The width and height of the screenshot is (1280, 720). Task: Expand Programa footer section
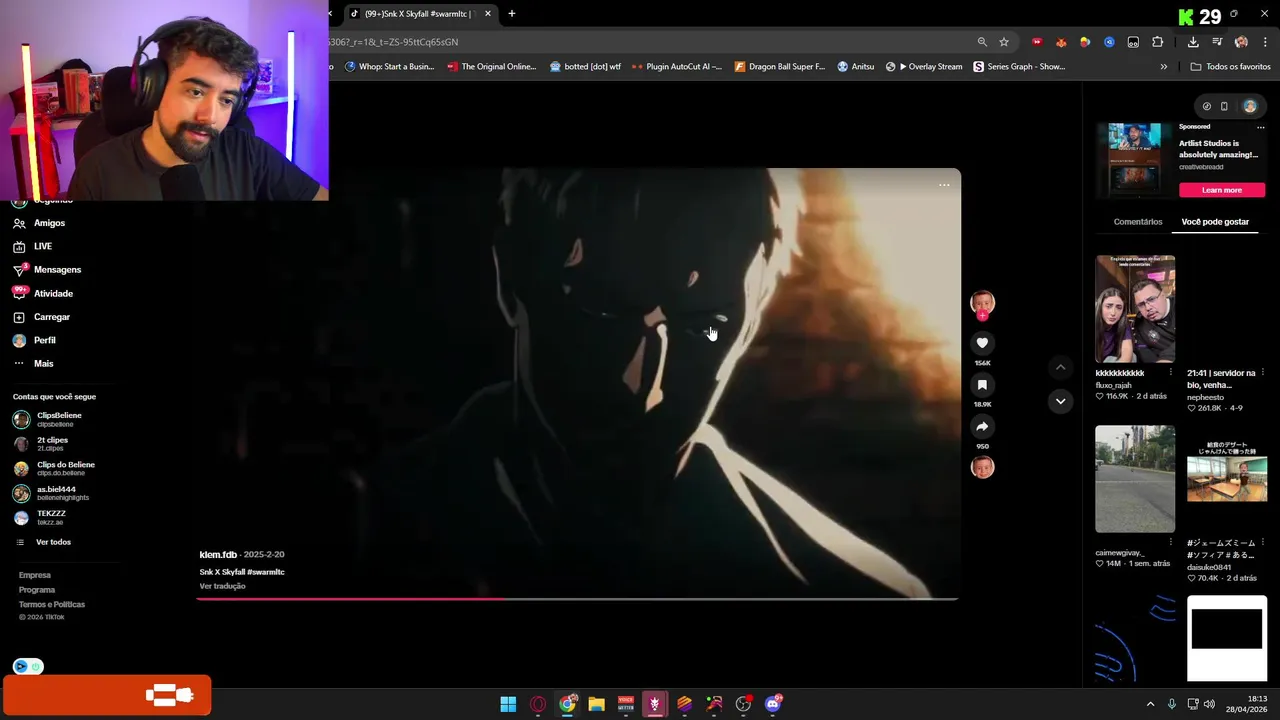pos(37,590)
